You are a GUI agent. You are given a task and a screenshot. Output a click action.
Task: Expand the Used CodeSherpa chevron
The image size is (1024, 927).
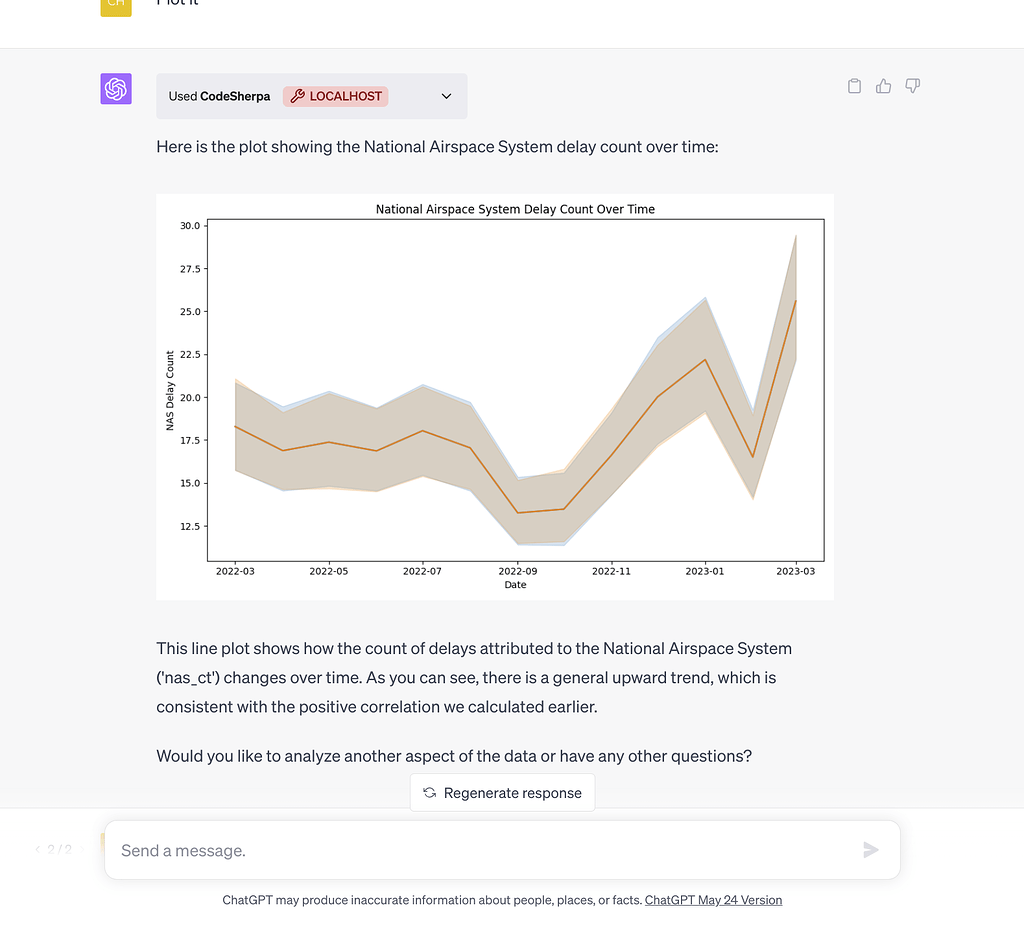(446, 96)
